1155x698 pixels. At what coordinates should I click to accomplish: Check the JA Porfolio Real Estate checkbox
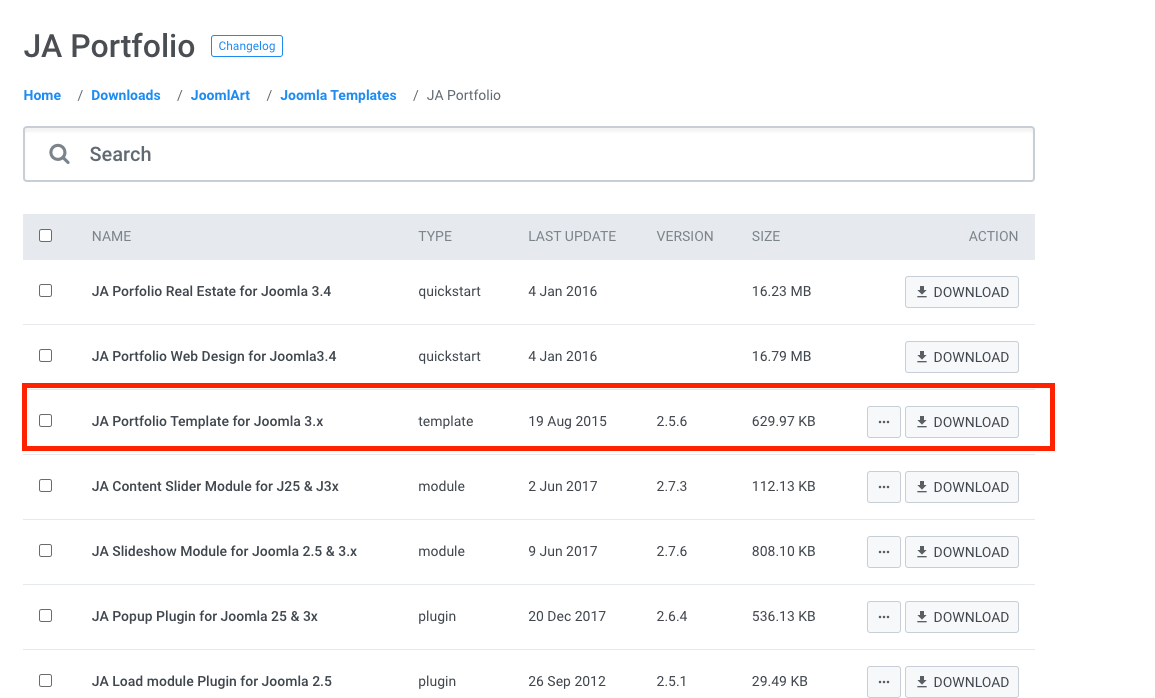click(45, 291)
